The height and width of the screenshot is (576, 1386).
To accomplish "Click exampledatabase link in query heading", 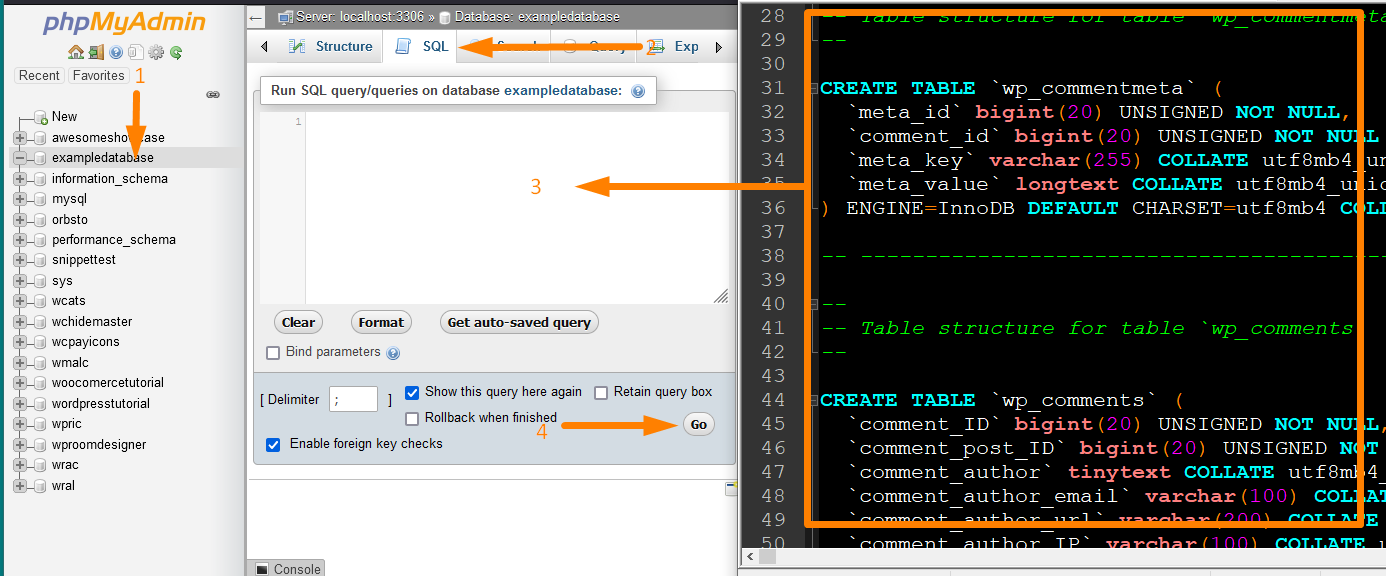I will tap(563, 91).
